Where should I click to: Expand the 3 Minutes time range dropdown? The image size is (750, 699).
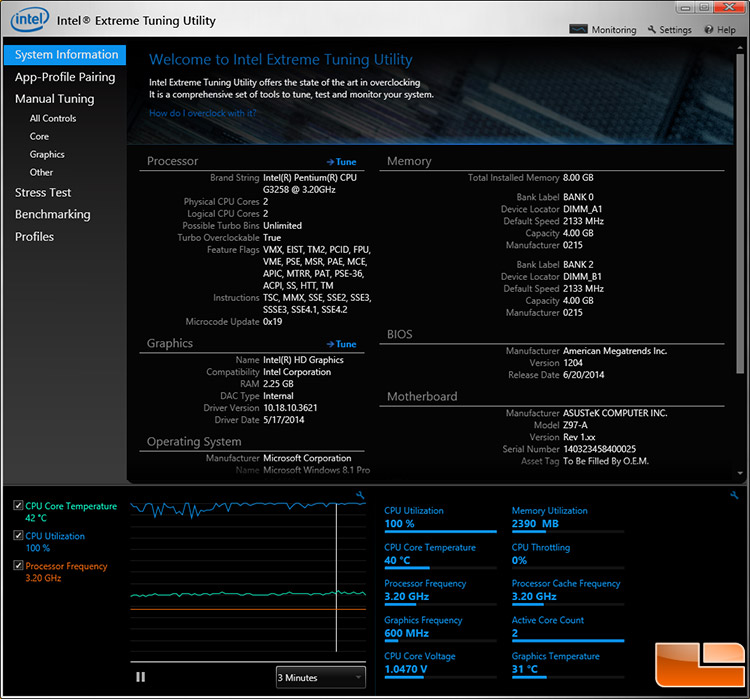320,677
